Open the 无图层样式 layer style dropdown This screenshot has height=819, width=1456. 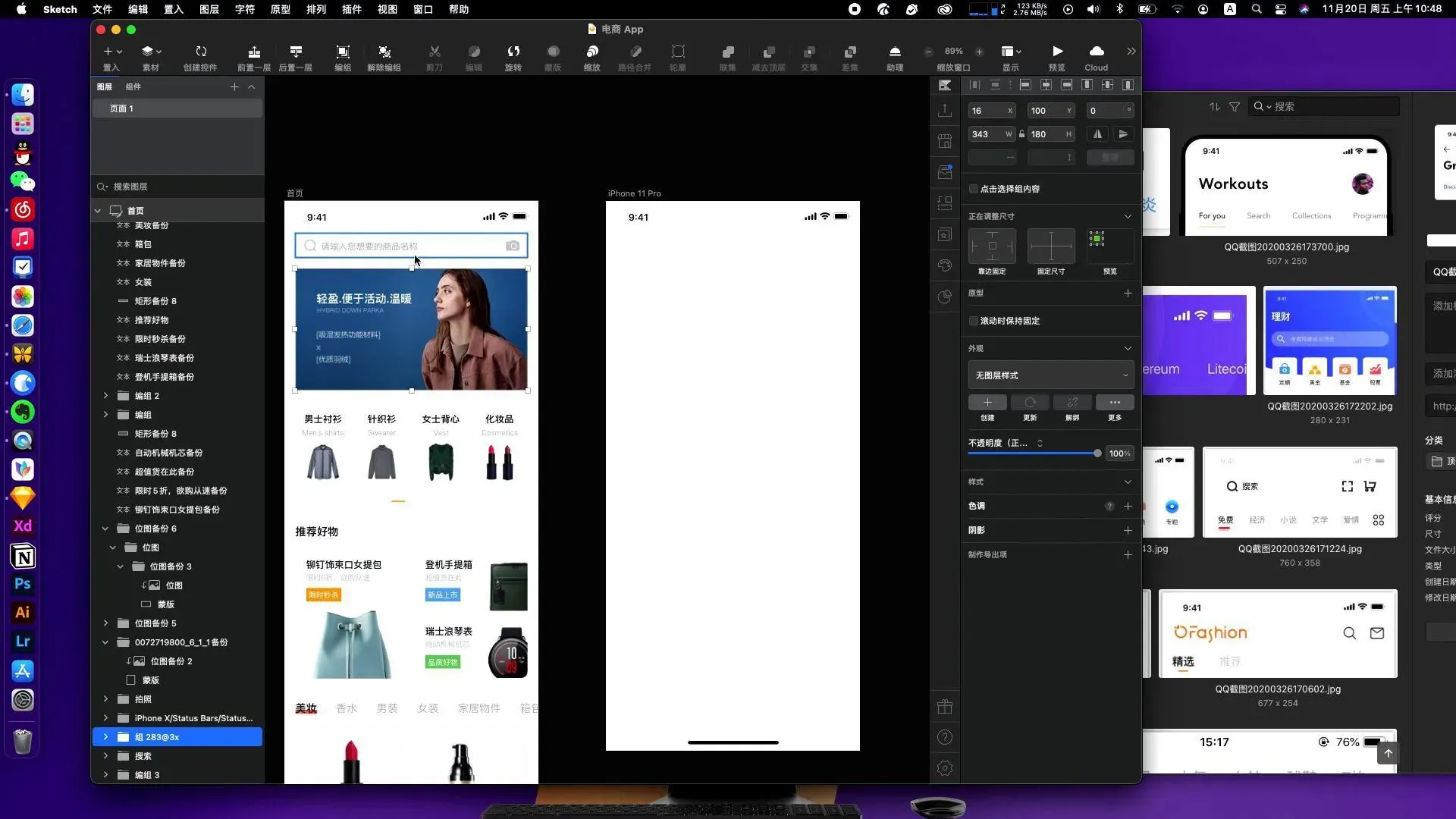[1050, 375]
